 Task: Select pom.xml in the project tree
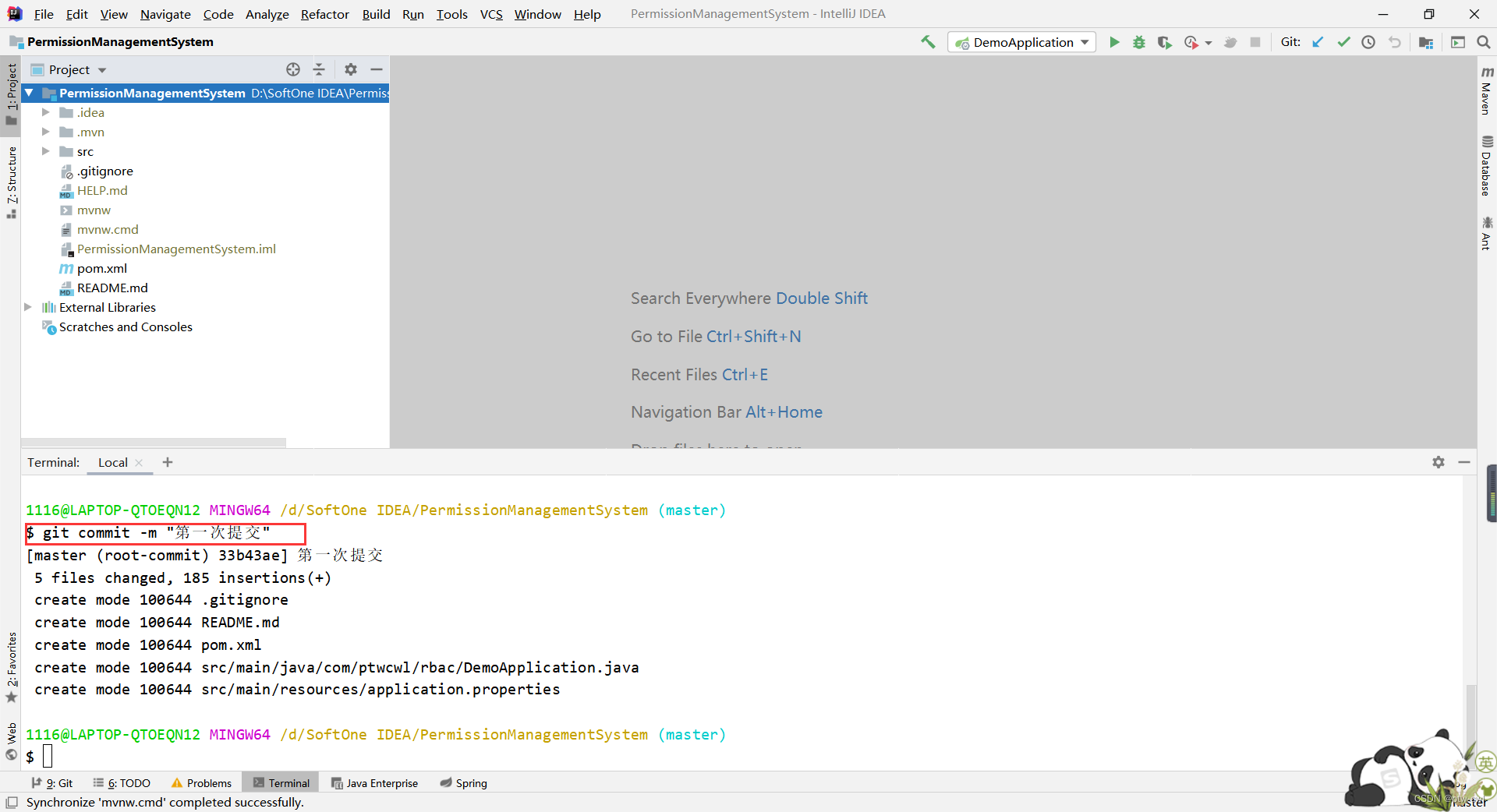[x=101, y=268]
